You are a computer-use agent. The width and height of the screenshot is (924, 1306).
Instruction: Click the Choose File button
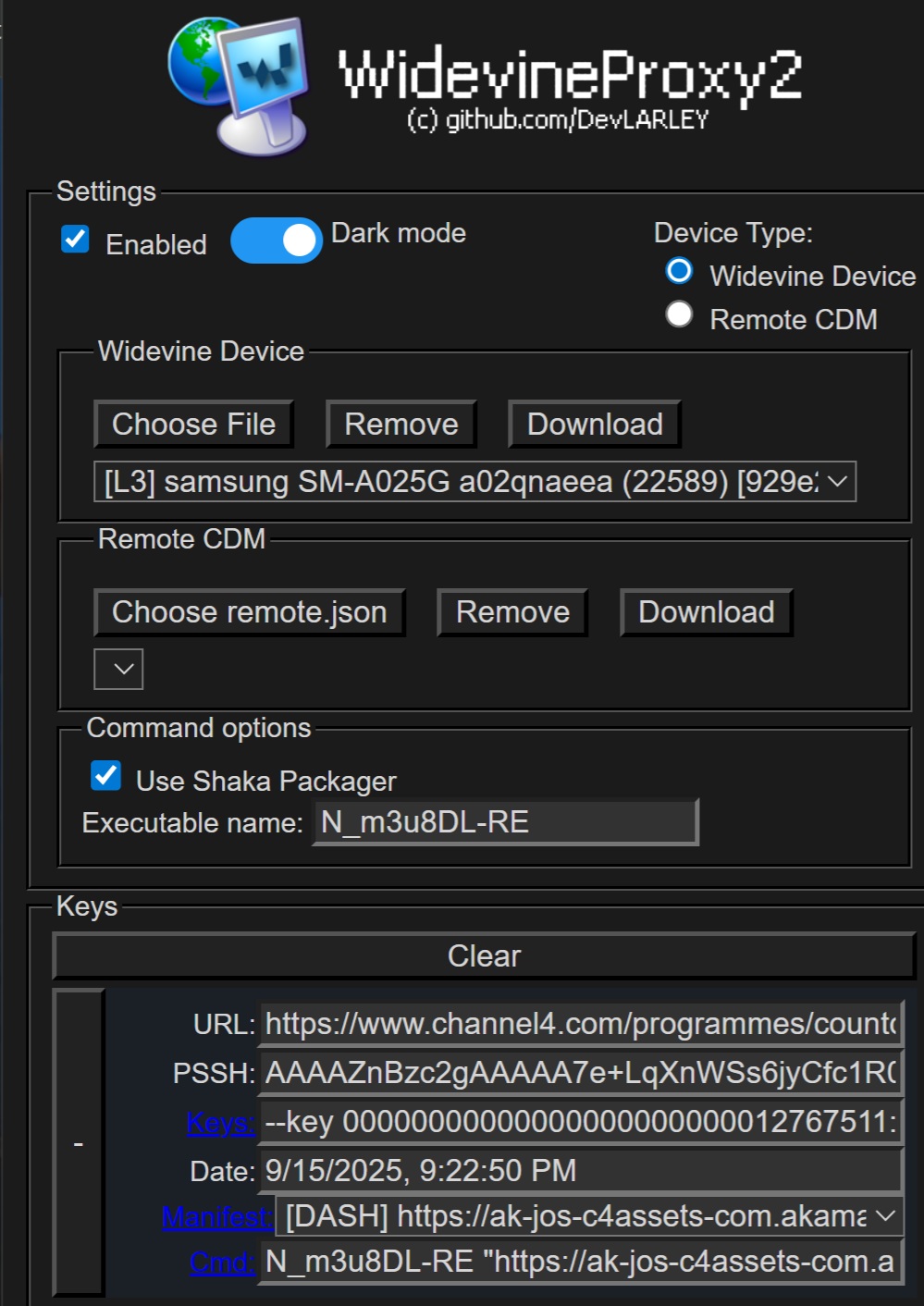pos(193,425)
